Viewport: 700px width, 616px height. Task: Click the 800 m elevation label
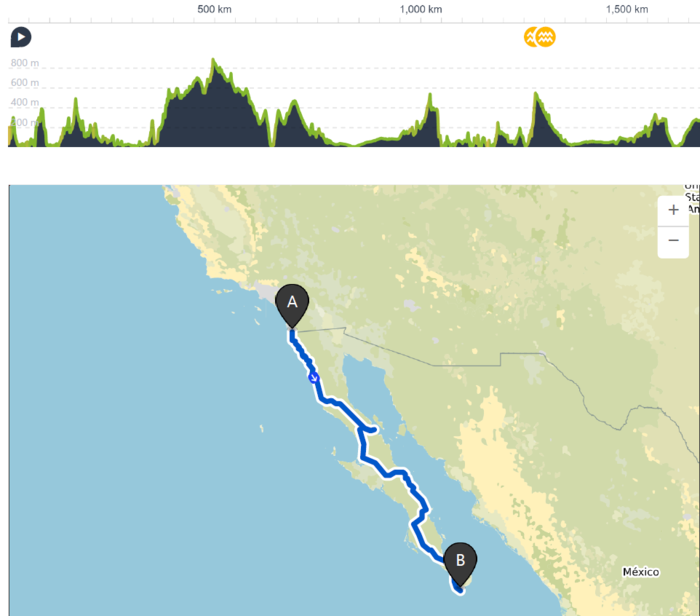pyautogui.click(x=25, y=64)
